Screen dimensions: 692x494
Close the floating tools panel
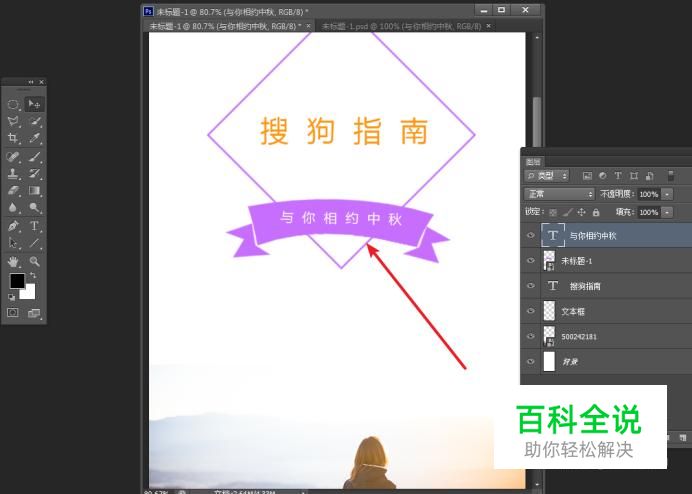click(x=41, y=82)
